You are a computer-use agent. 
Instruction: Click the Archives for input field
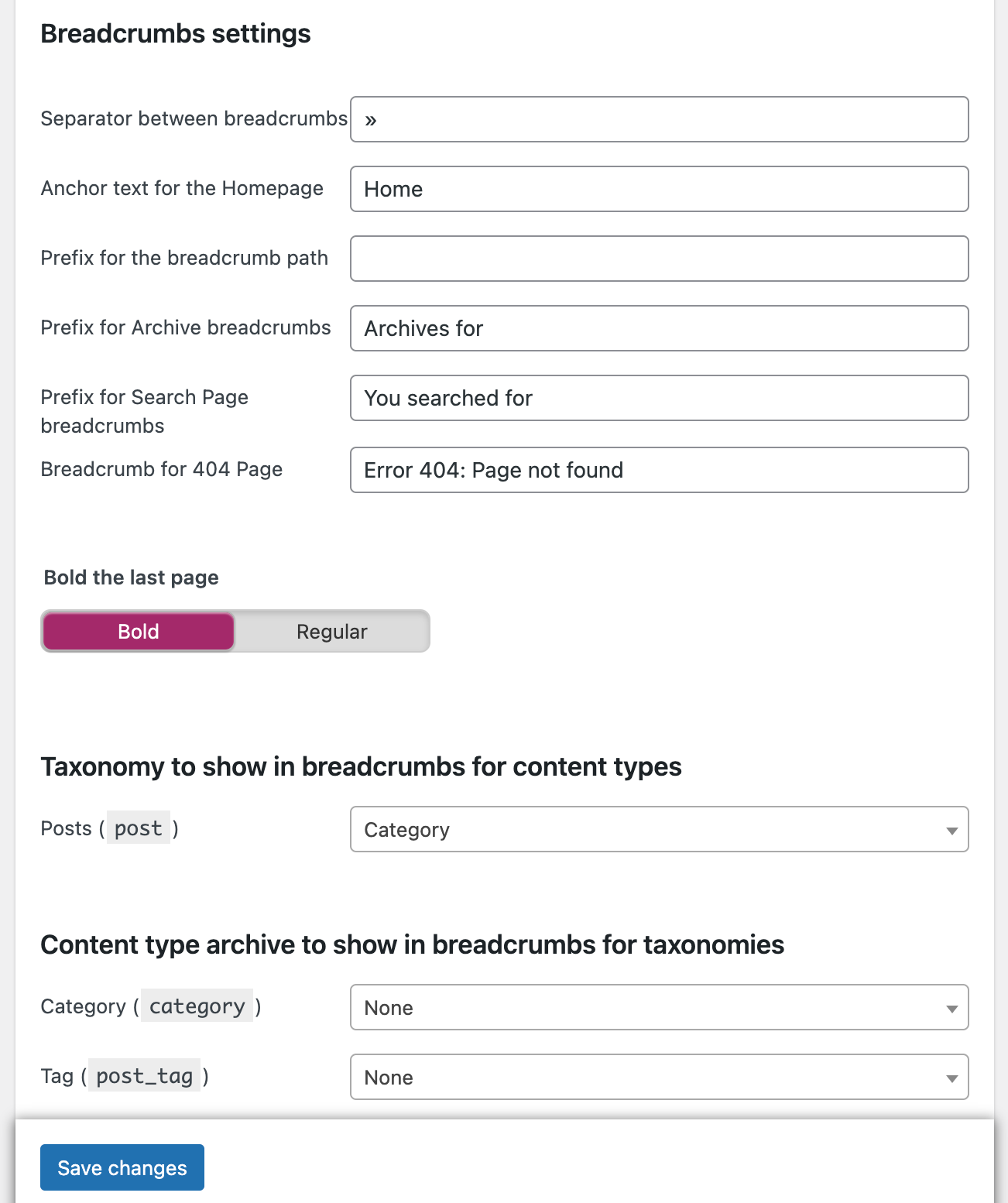click(659, 328)
